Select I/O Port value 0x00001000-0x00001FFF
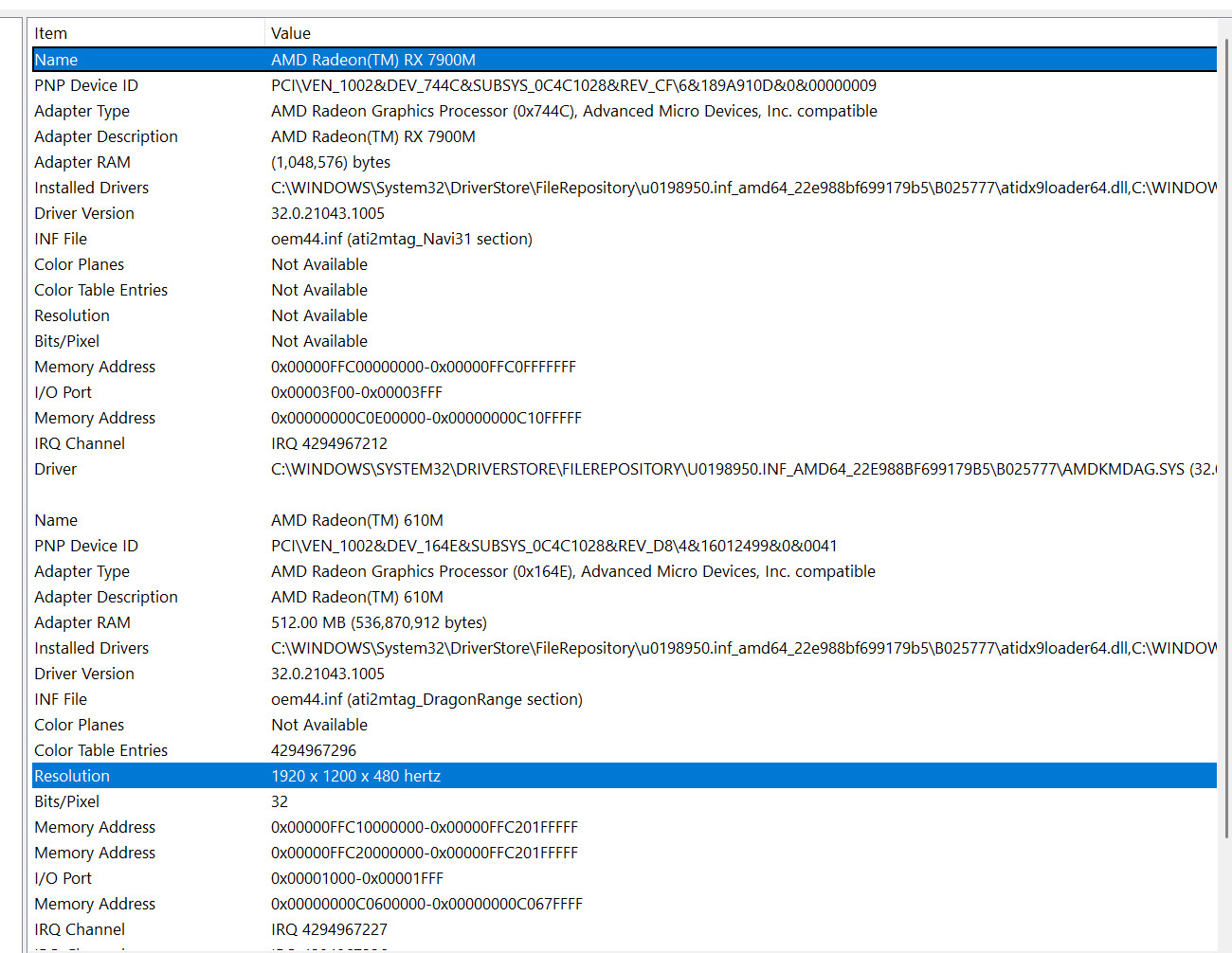 click(357, 878)
